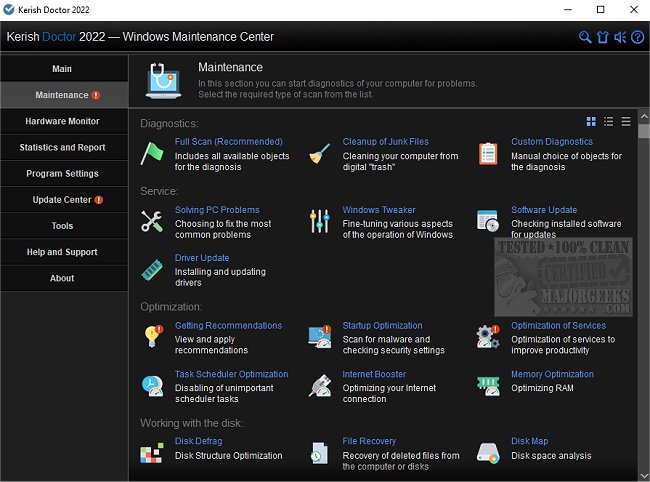
Task: Toggle the sound speaker icon in header
Action: 620,37
